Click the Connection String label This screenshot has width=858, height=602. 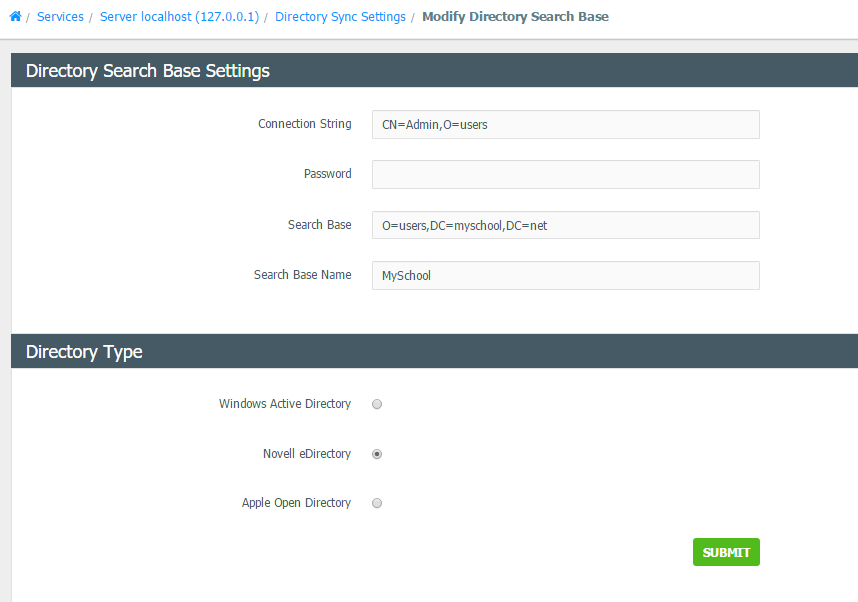click(x=305, y=124)
